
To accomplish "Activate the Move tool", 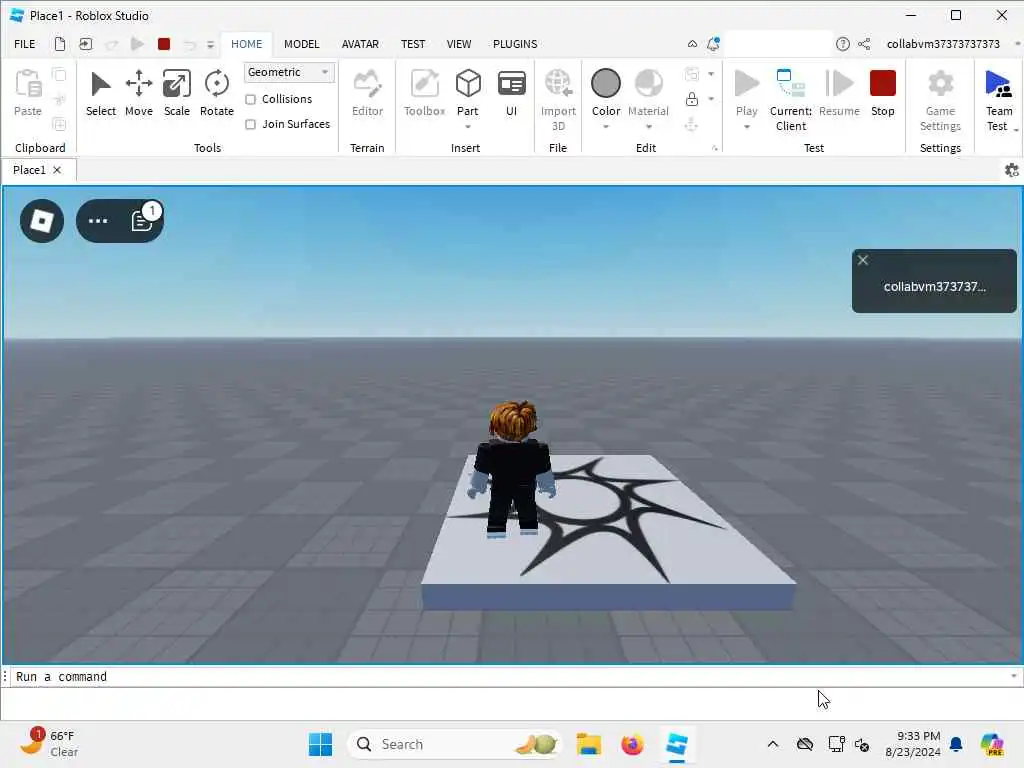I will (138, 93).
